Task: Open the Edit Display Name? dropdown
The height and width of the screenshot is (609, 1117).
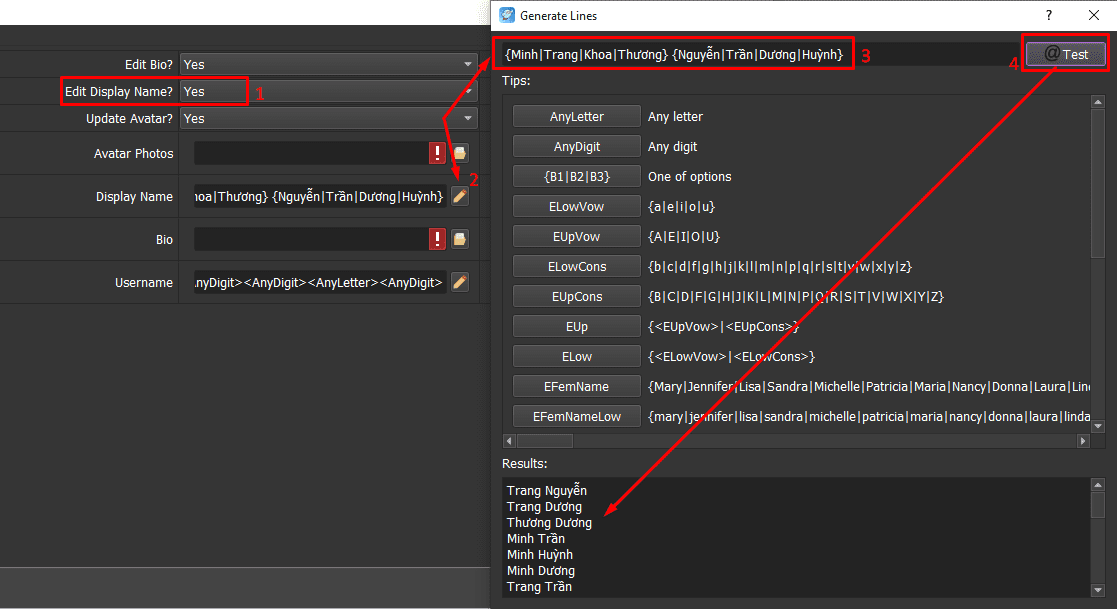Action: (x=466, y=91)
